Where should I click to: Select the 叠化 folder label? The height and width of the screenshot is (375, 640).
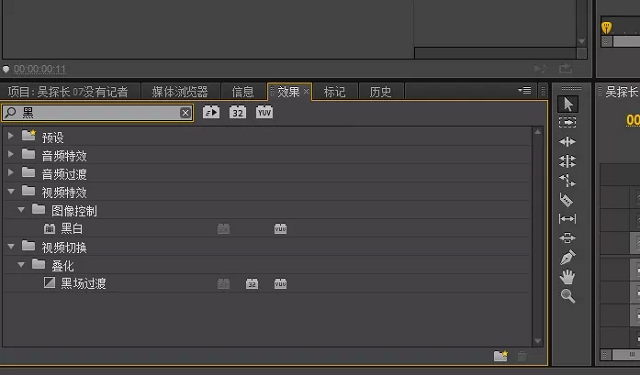[62, 266]
